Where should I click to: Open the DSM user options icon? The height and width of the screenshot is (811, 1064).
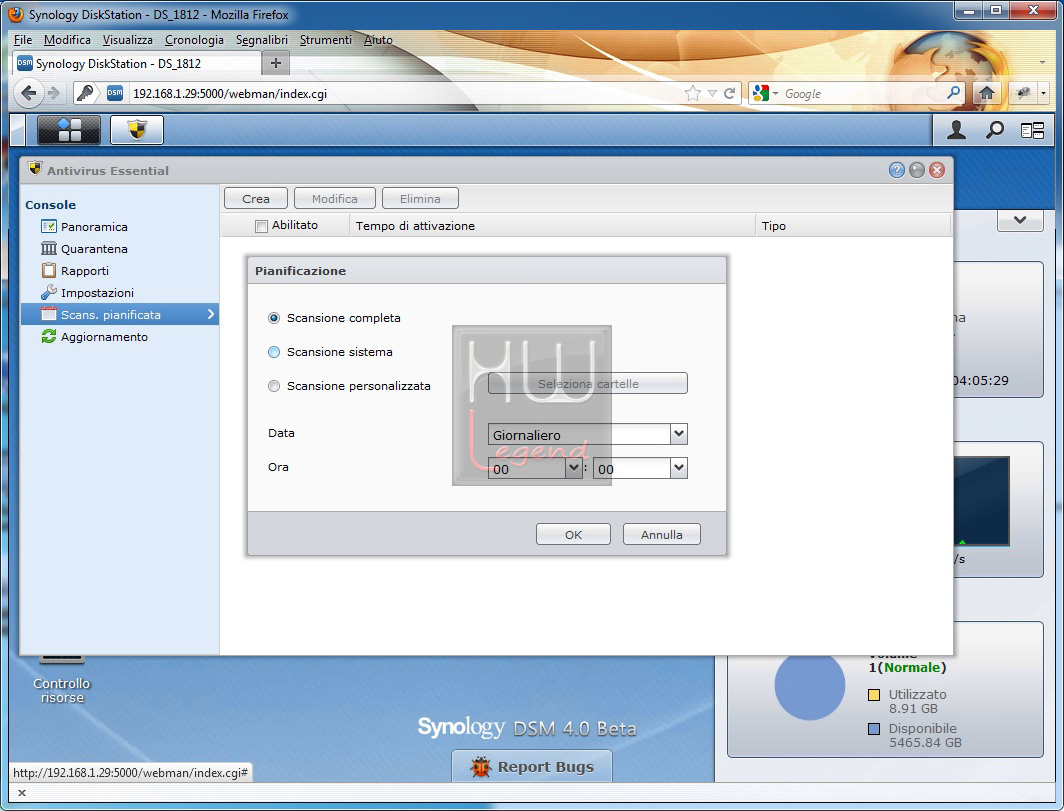(x=957, y=130)
